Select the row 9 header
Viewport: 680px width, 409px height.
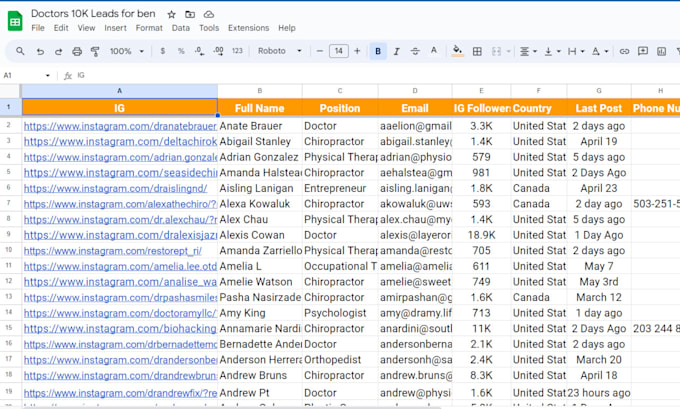(x=9, y=235)
